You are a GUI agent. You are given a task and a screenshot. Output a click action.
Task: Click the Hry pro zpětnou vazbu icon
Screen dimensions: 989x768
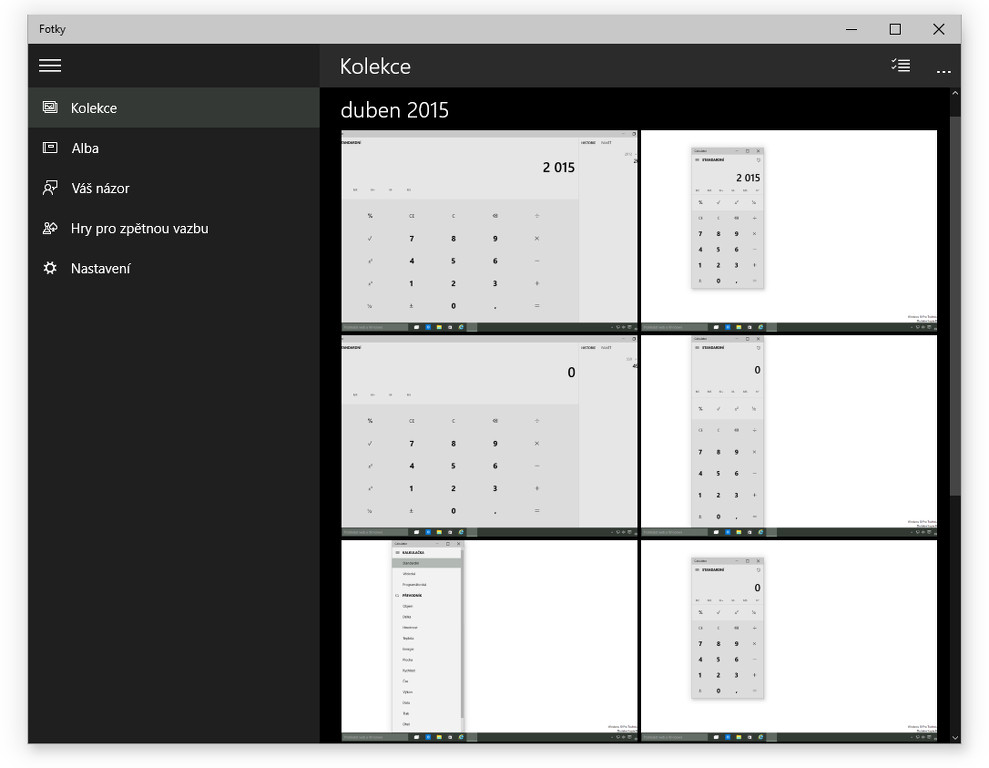coord(50,228)
